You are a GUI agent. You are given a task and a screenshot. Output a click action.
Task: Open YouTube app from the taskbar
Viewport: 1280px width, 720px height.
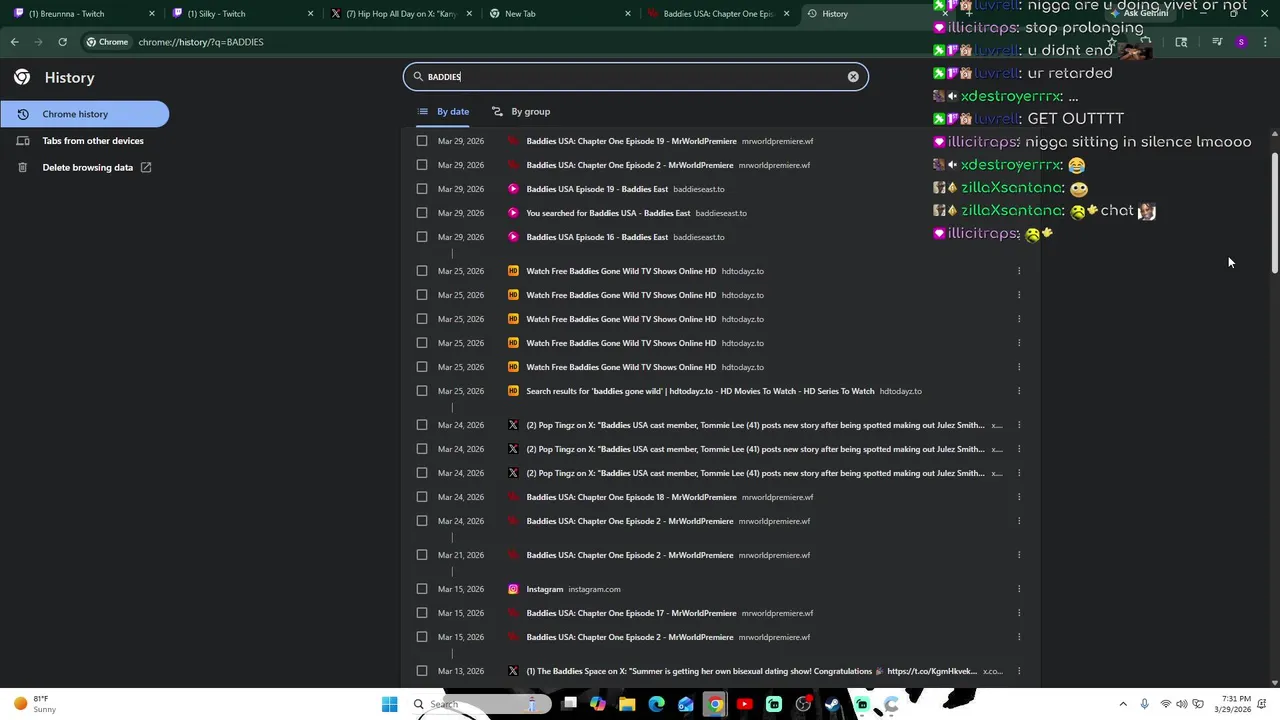pyautogui.click(x=744, y=704)
